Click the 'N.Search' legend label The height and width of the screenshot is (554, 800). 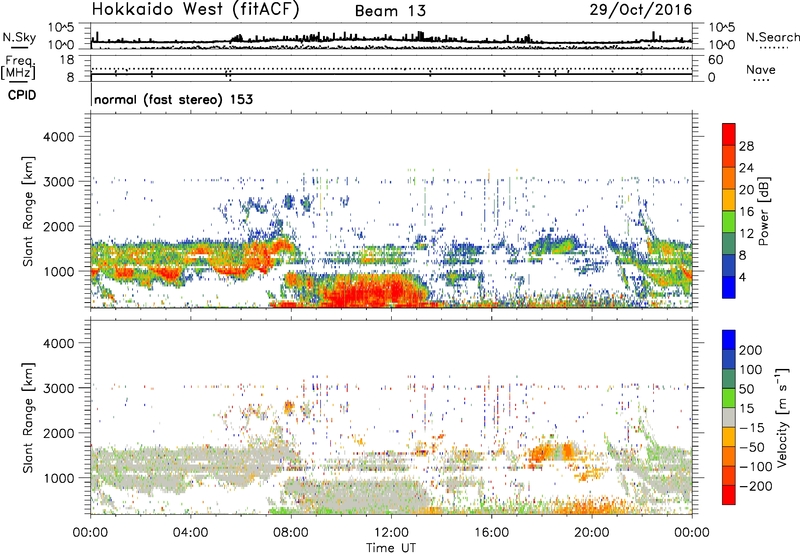[772, 37]
